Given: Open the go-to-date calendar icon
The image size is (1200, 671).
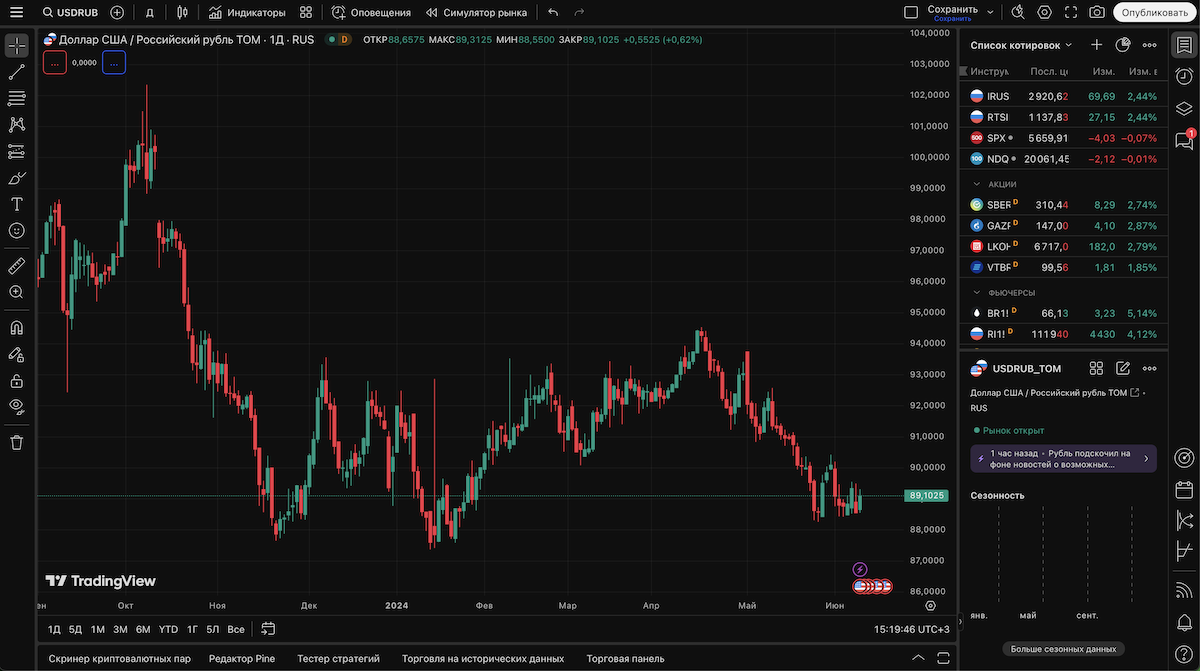Looking at the screenshot, I should (x=268, y=629).
